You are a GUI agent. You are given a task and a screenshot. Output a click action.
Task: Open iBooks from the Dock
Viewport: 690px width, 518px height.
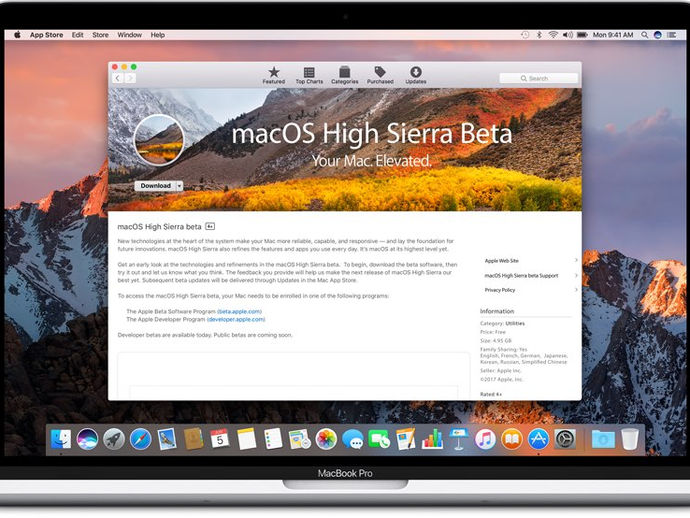pyautogui.click(x=512, y=439)
